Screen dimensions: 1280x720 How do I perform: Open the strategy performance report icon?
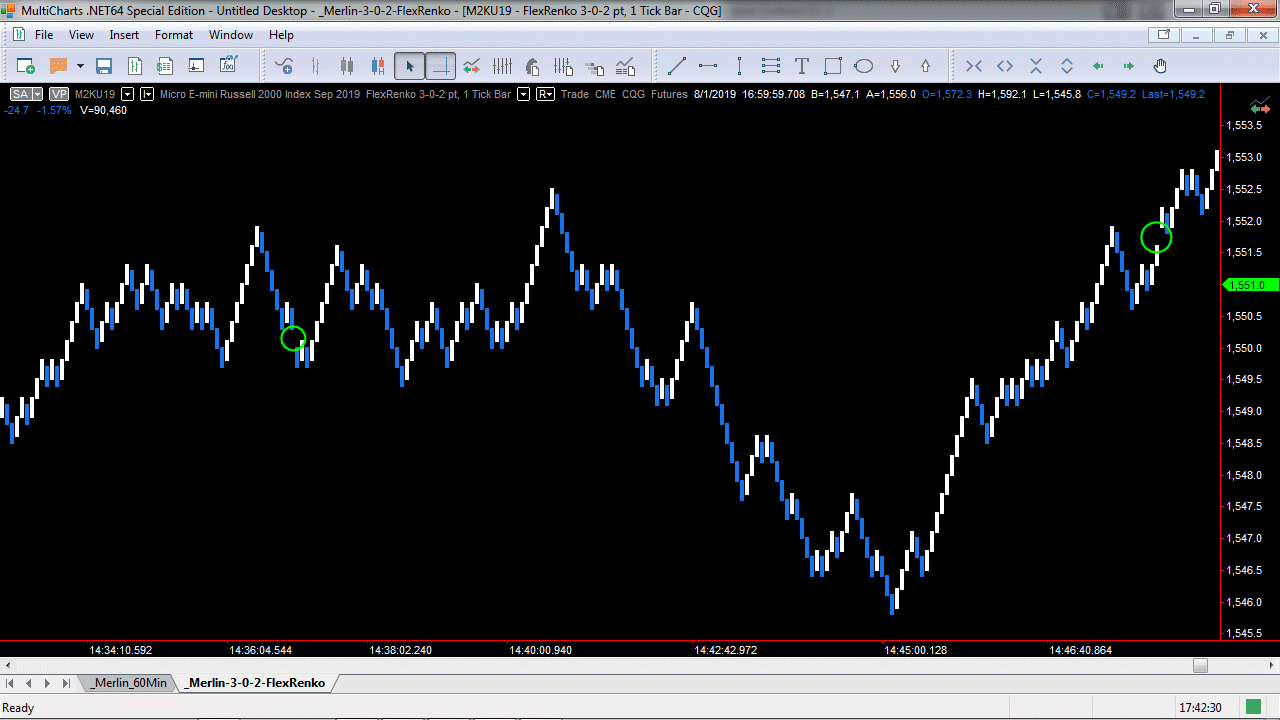click(x=626, y=67)
